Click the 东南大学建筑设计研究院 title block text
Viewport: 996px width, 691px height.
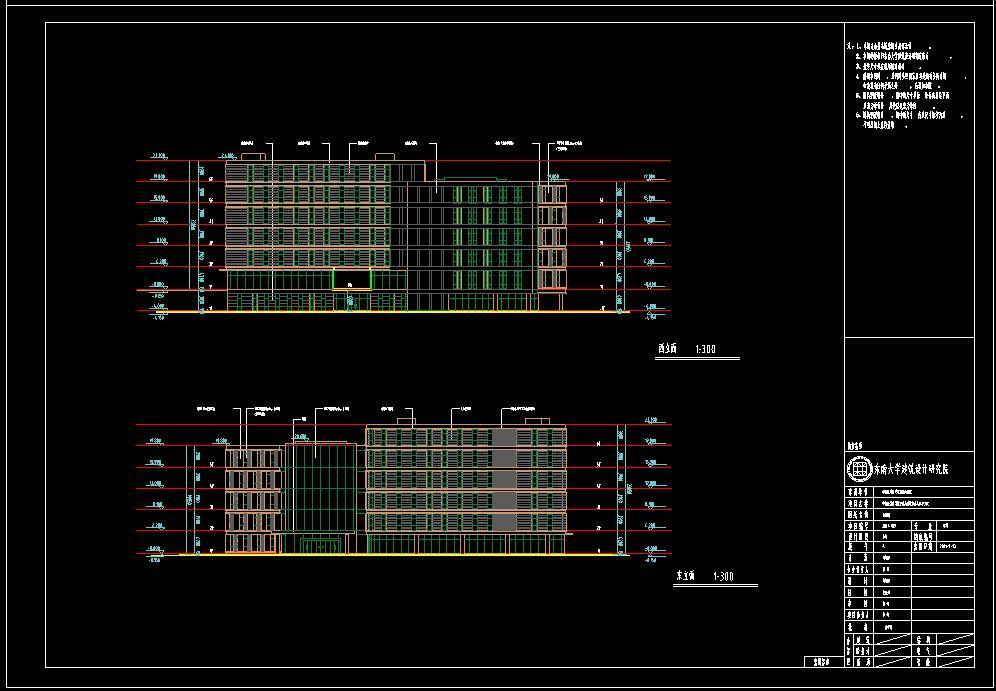[912, 470]
